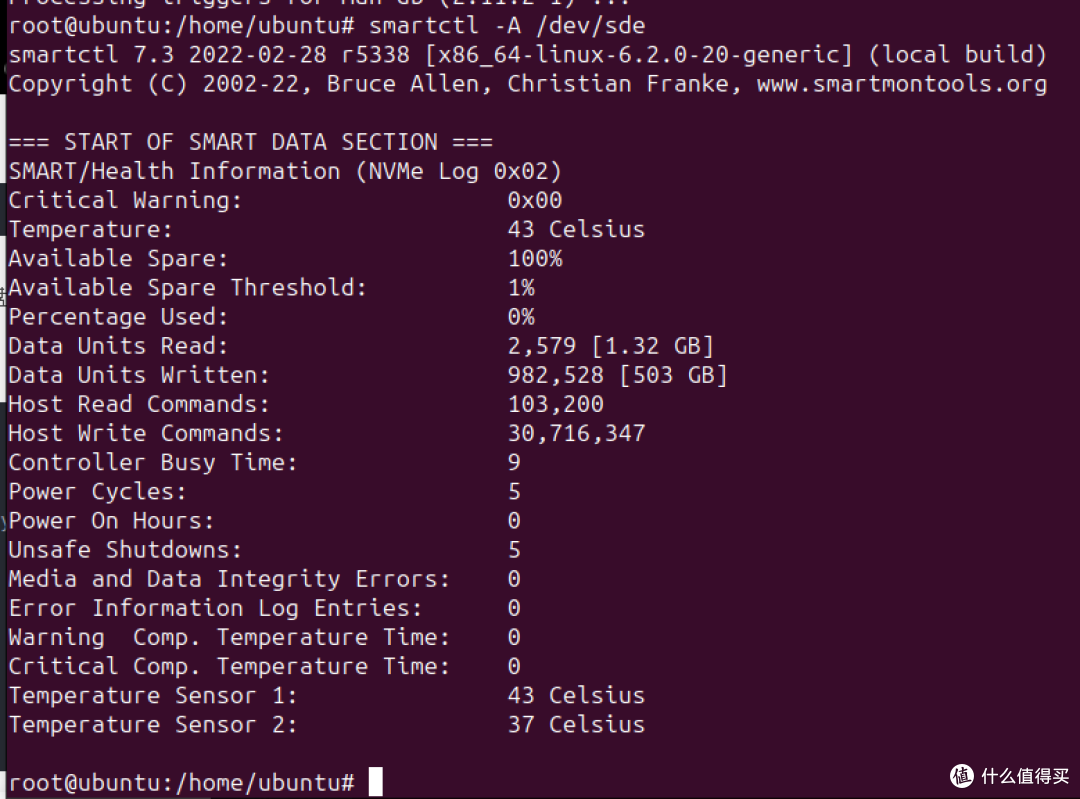Click the Media and Data Integrity Errors label
Viewport: 1080px width, 799px height.
(229, 579)
